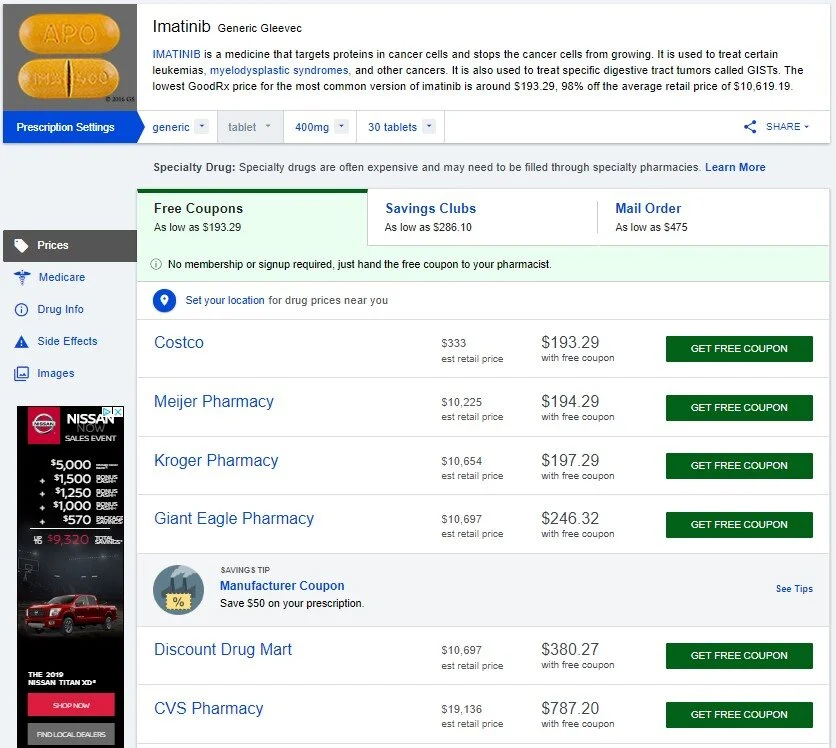836x748 pixels.
Task: Click the $333 Costco est retail price
Action: pyautogui.click(x=453, y=343)
